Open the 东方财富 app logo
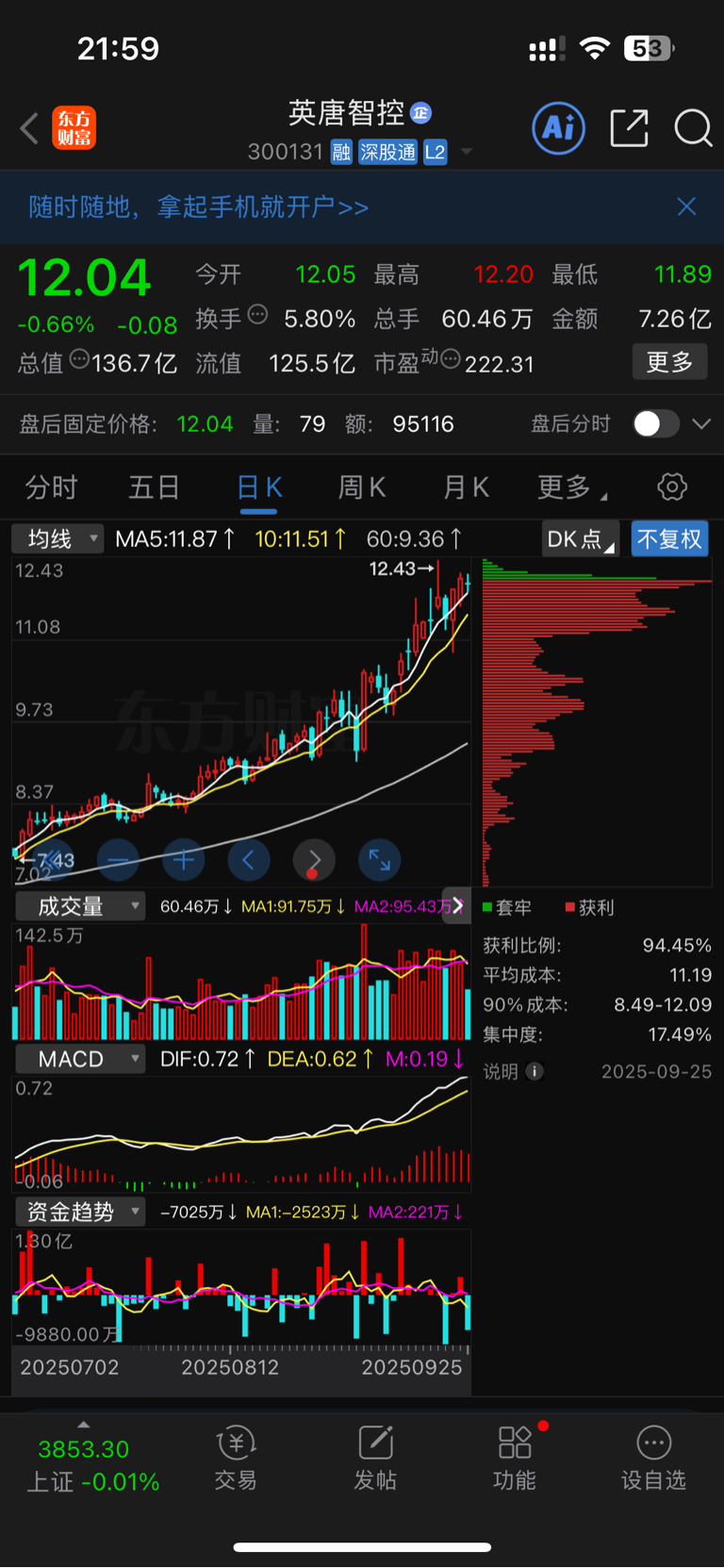 [74, 127]
